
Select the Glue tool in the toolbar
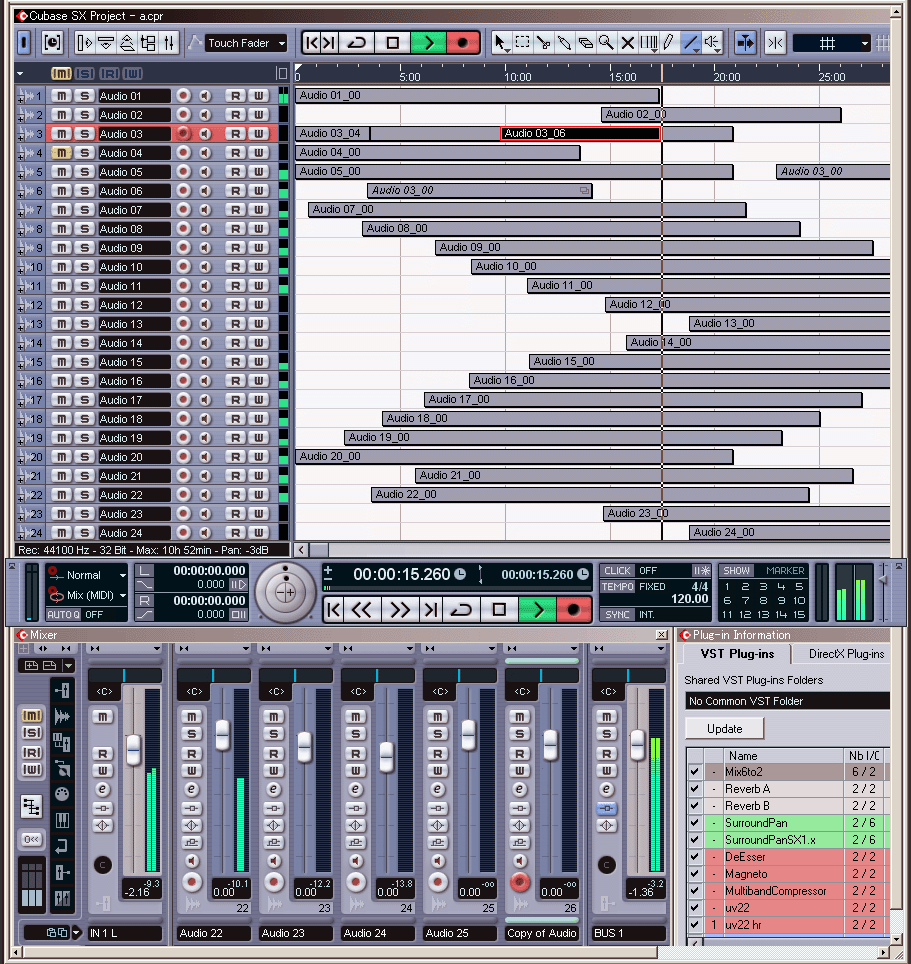565,43
